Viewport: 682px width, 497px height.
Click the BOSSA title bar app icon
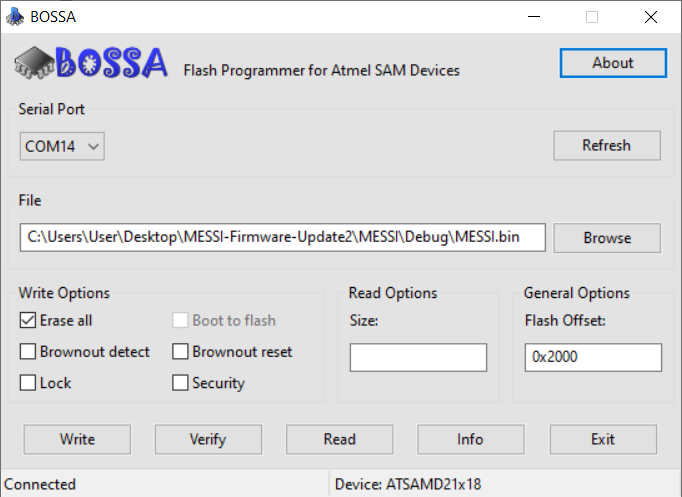point(14,17)
